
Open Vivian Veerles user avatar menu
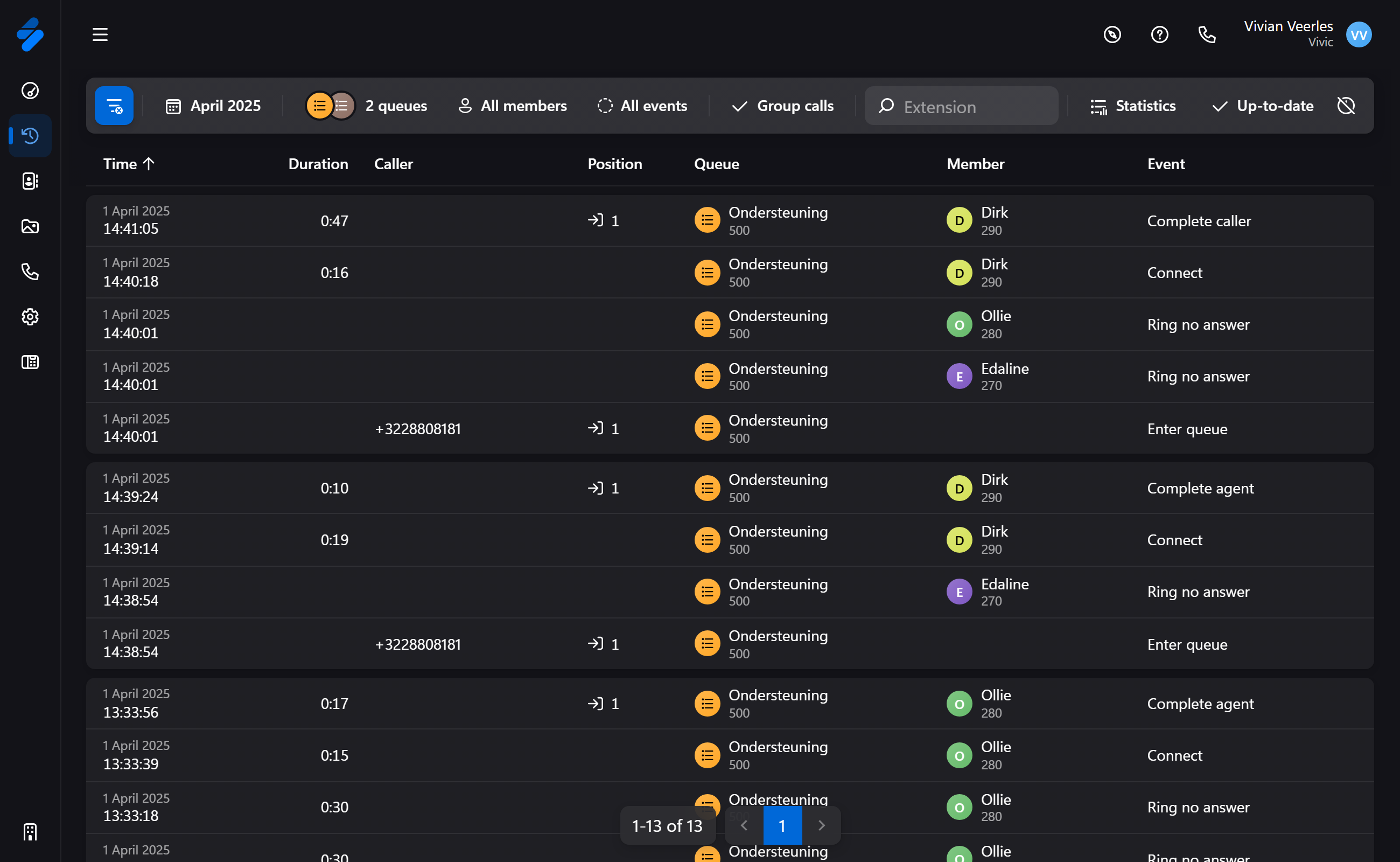1359,35
